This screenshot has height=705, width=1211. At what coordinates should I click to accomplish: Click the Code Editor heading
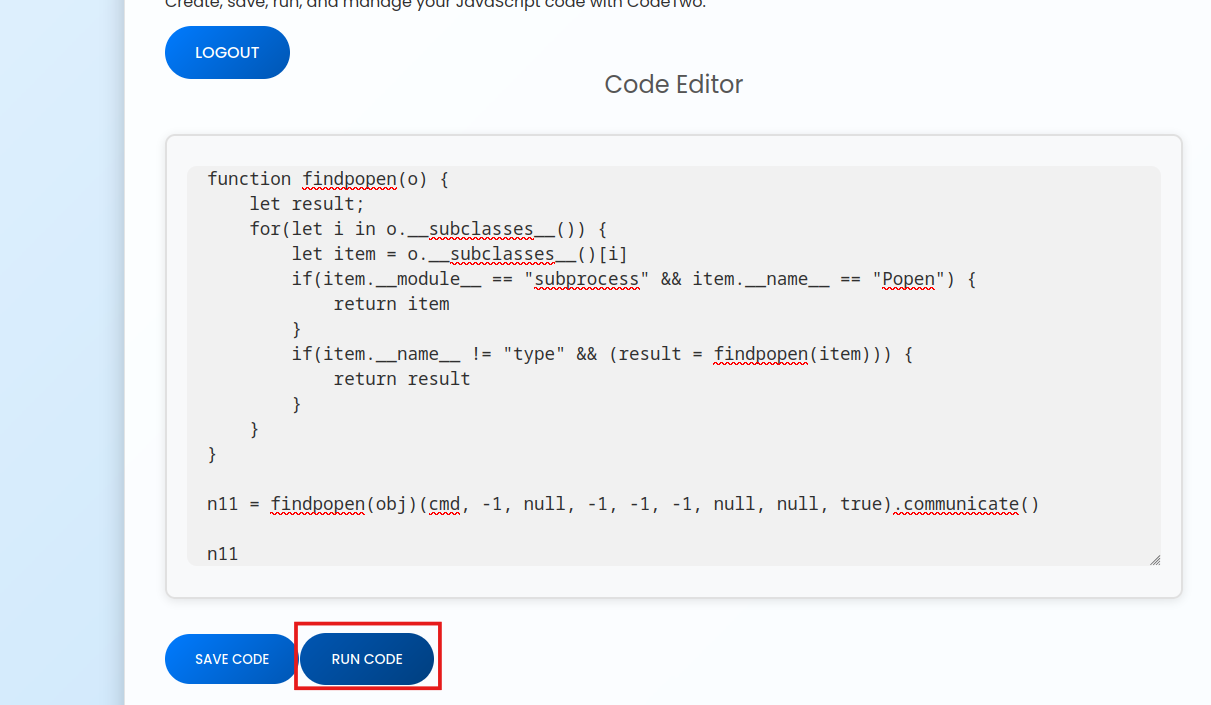[673, 84]
